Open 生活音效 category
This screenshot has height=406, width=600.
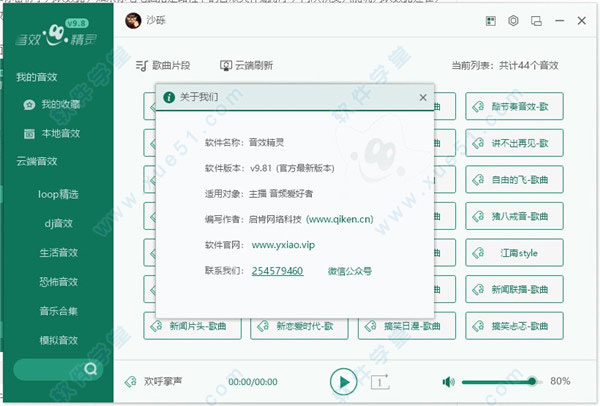[58, 253]
